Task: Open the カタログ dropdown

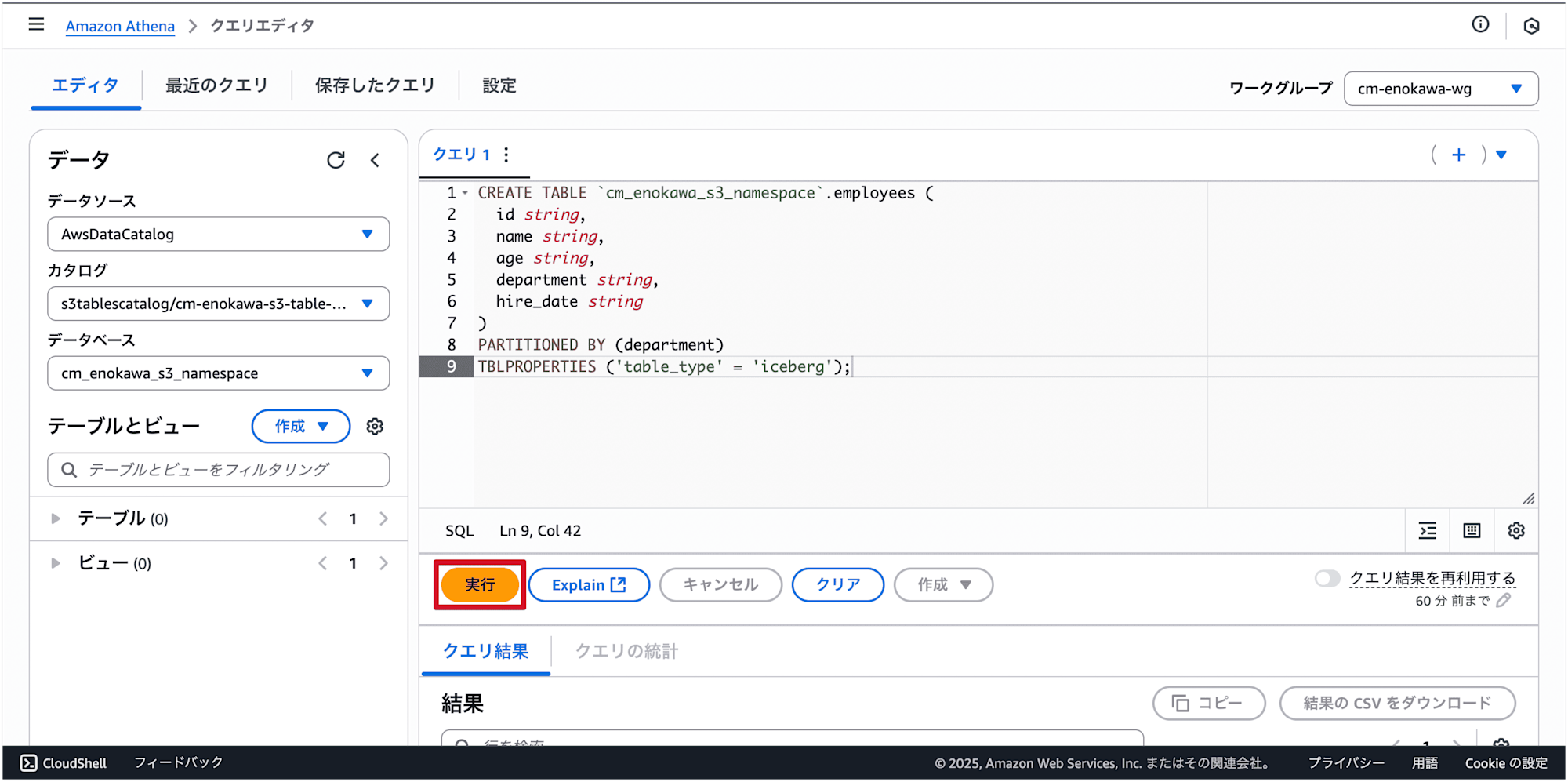Action: [219, 304]
